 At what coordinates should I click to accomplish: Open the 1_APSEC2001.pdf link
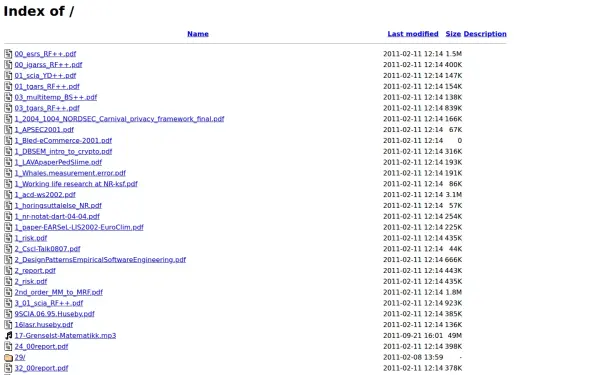click(44, 130)
